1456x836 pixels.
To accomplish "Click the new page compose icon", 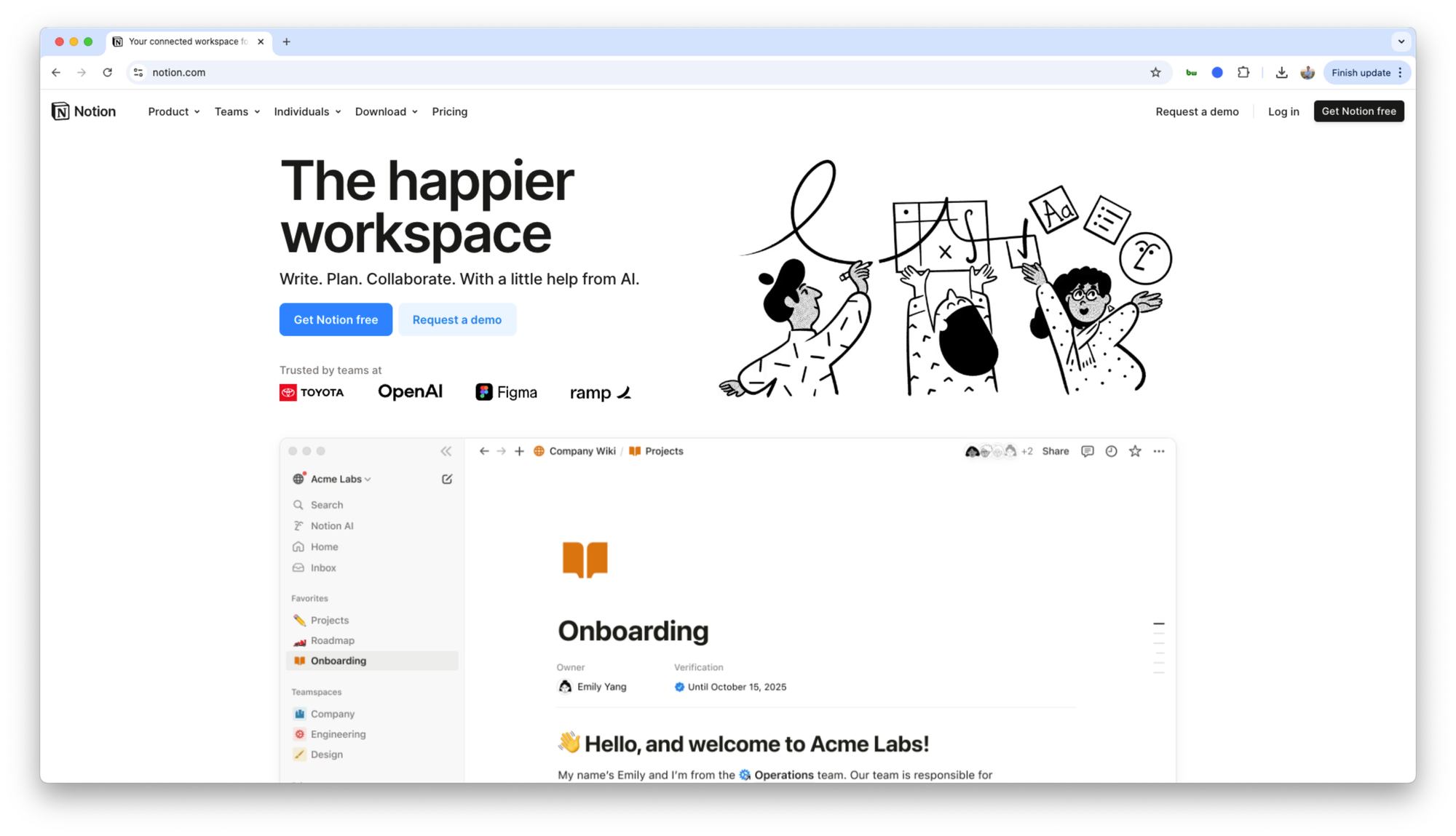I will tap(447, 479).
